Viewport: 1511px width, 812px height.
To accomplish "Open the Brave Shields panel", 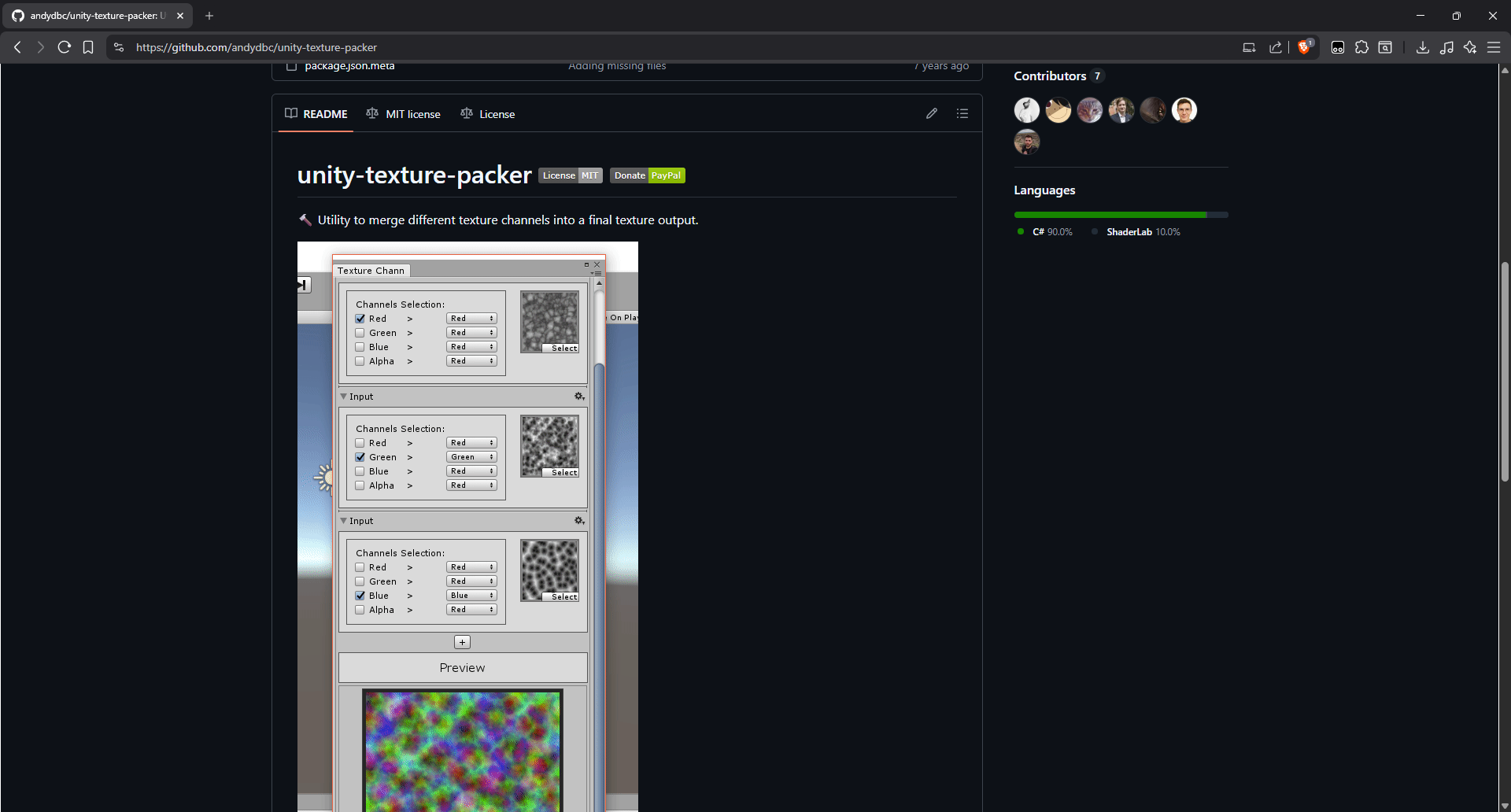I will tap(1305, 47).
